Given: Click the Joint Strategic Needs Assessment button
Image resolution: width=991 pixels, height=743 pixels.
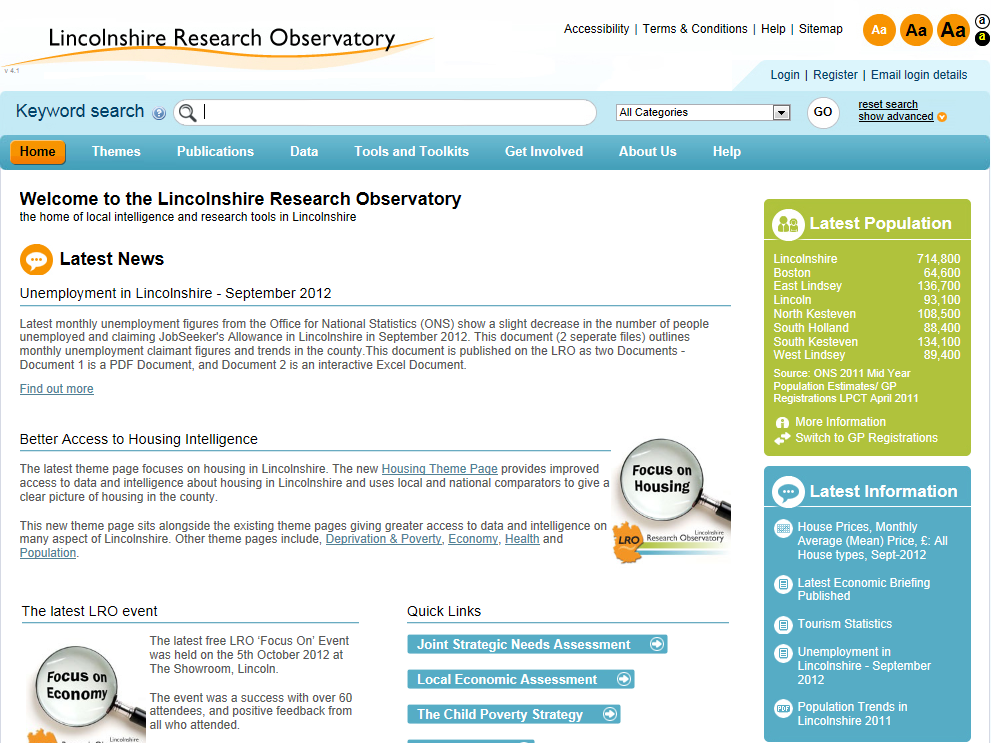Looking at the screenshot, I should tap(537, 644).
